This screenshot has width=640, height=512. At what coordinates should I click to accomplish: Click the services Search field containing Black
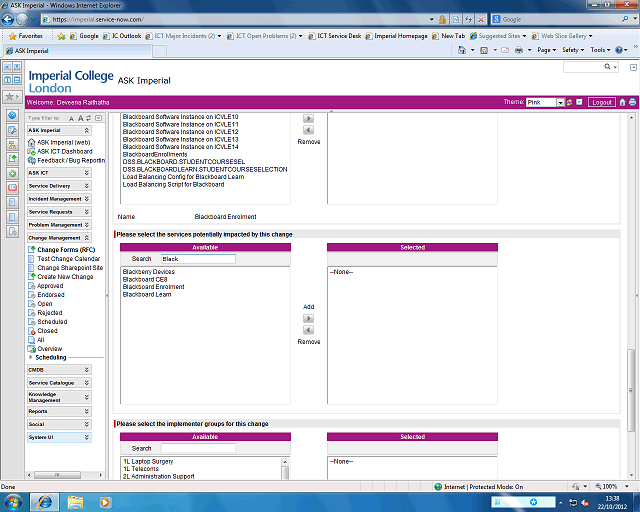tap(197, 259)
